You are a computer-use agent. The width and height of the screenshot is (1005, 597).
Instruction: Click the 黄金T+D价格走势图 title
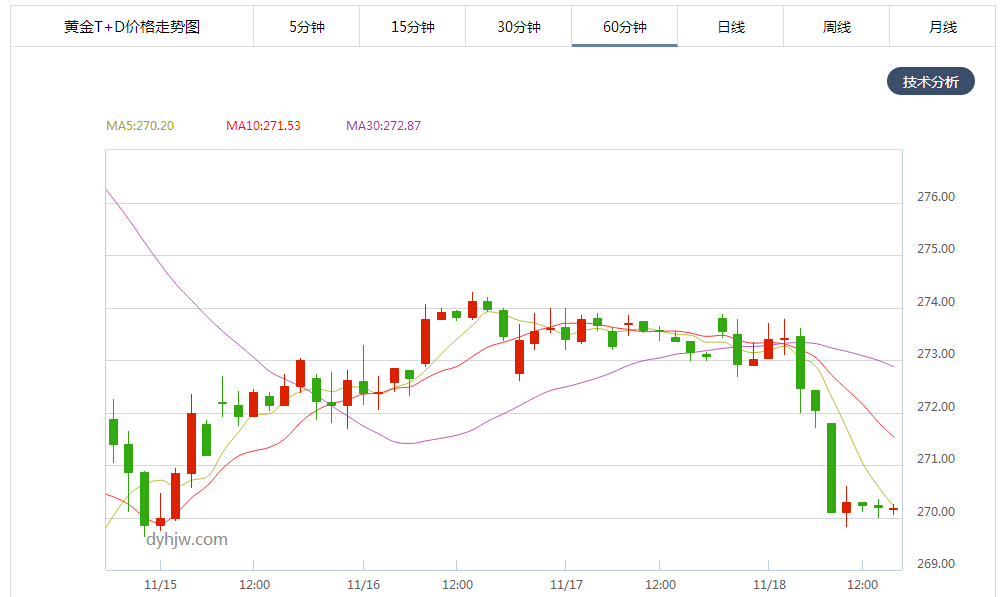pyautogui.click(x=132, y=27)
